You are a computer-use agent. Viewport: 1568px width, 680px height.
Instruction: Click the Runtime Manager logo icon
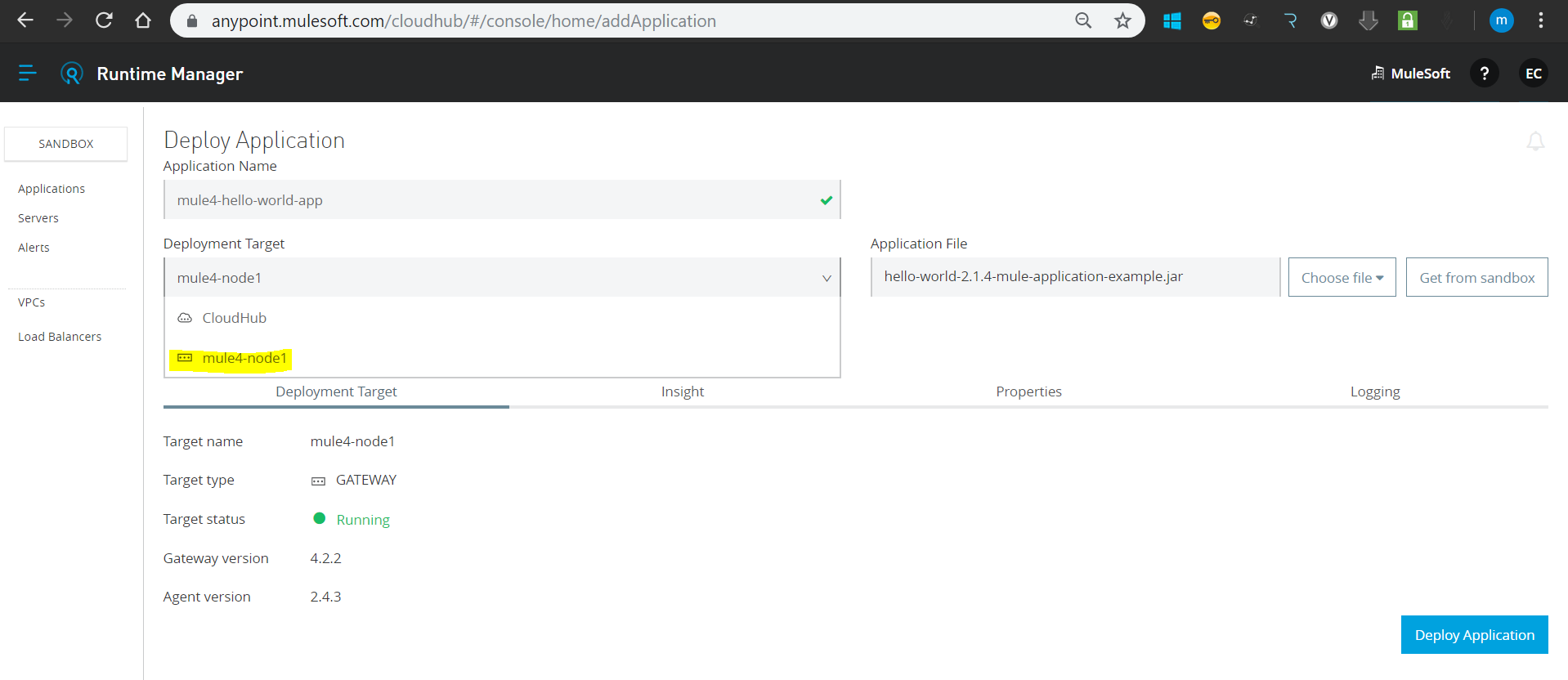tap(72, 74)
